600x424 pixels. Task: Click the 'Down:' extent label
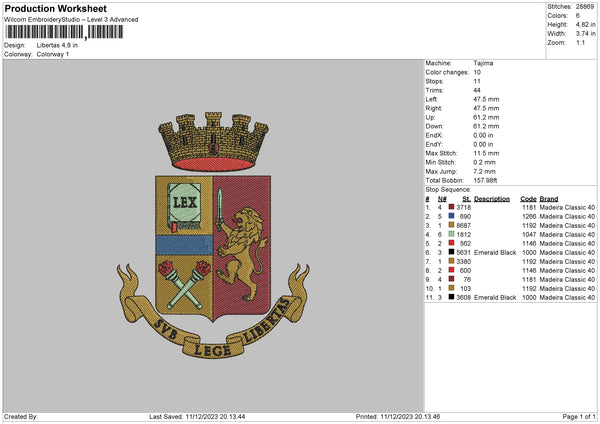pos(434,126)
